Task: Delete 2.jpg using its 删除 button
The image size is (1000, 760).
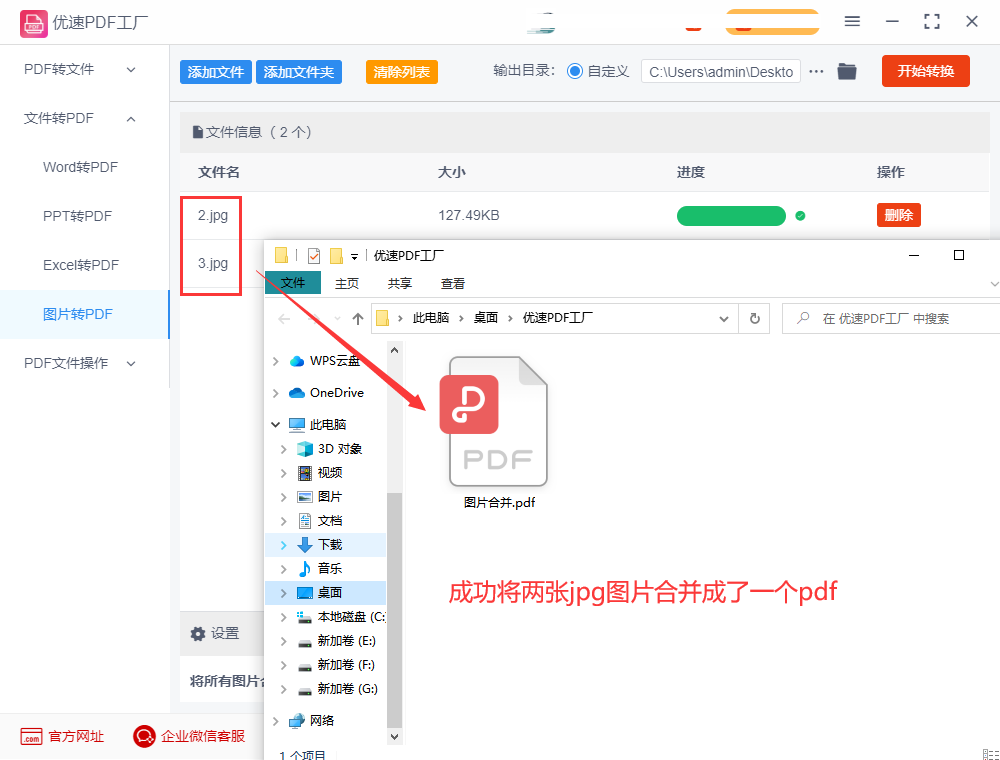Action: click(898, 215)
